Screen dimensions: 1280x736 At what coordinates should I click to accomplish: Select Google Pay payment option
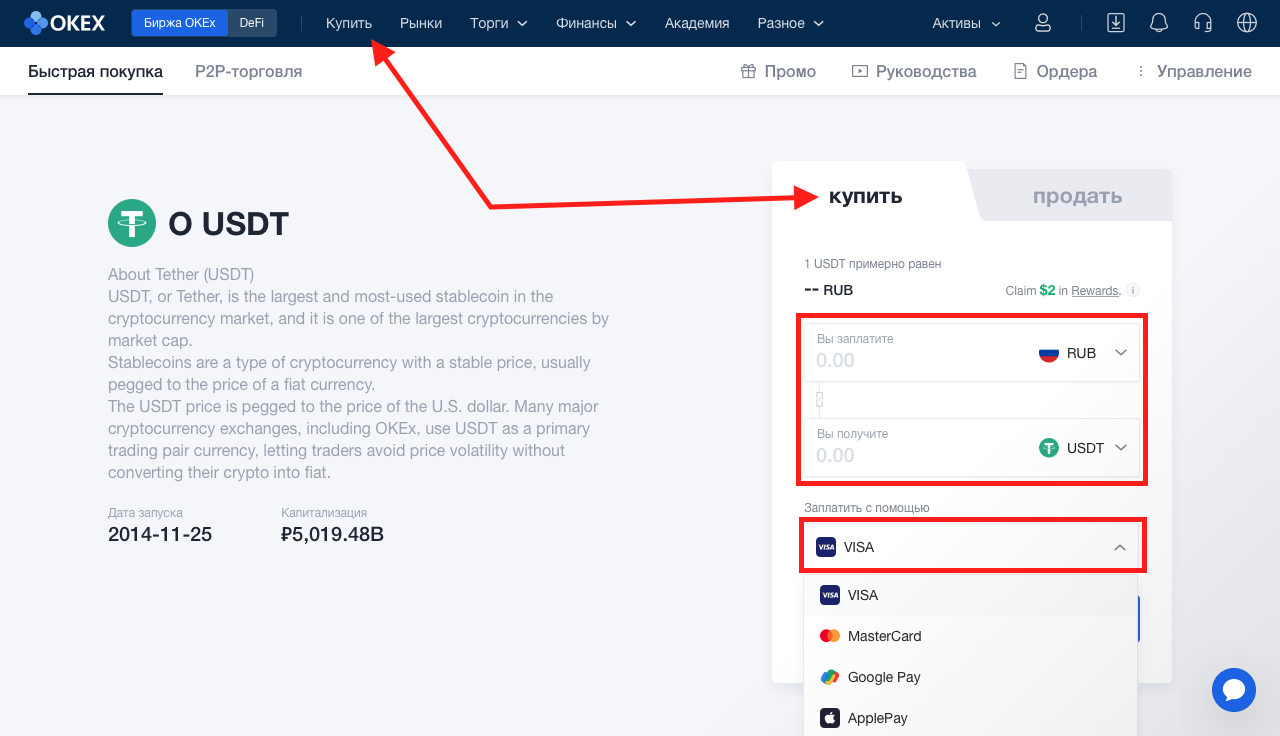[970, 677]
